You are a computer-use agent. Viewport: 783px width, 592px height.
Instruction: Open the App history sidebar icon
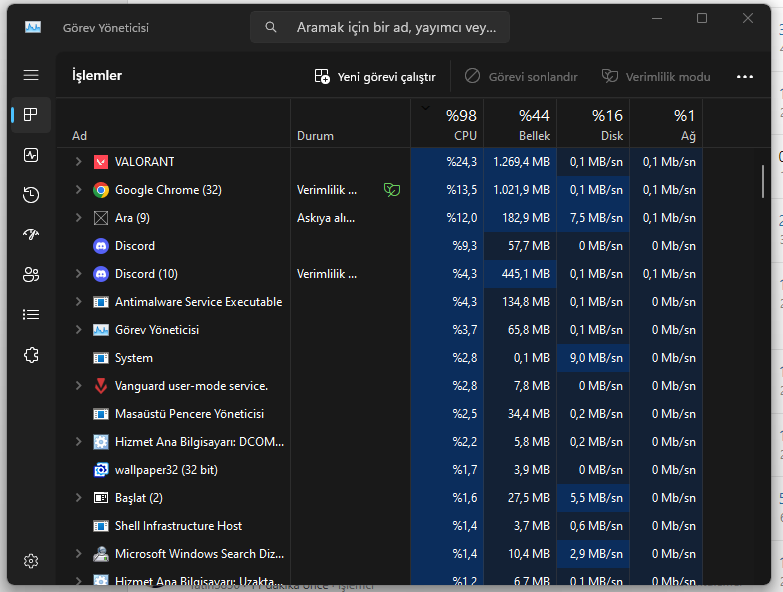[x=31, y=195]
